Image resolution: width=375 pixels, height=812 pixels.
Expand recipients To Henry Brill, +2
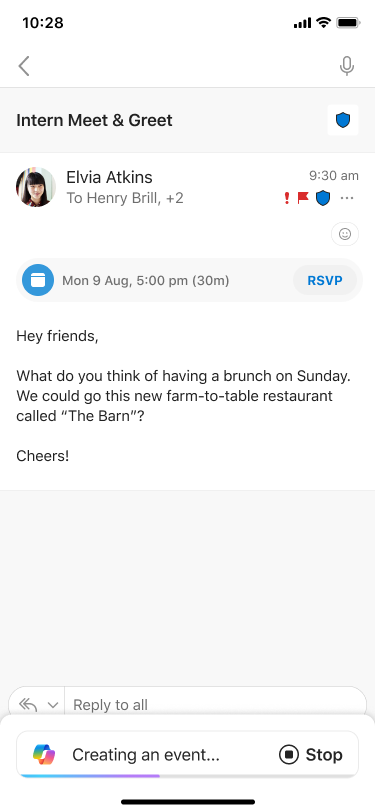pos(125,198)
